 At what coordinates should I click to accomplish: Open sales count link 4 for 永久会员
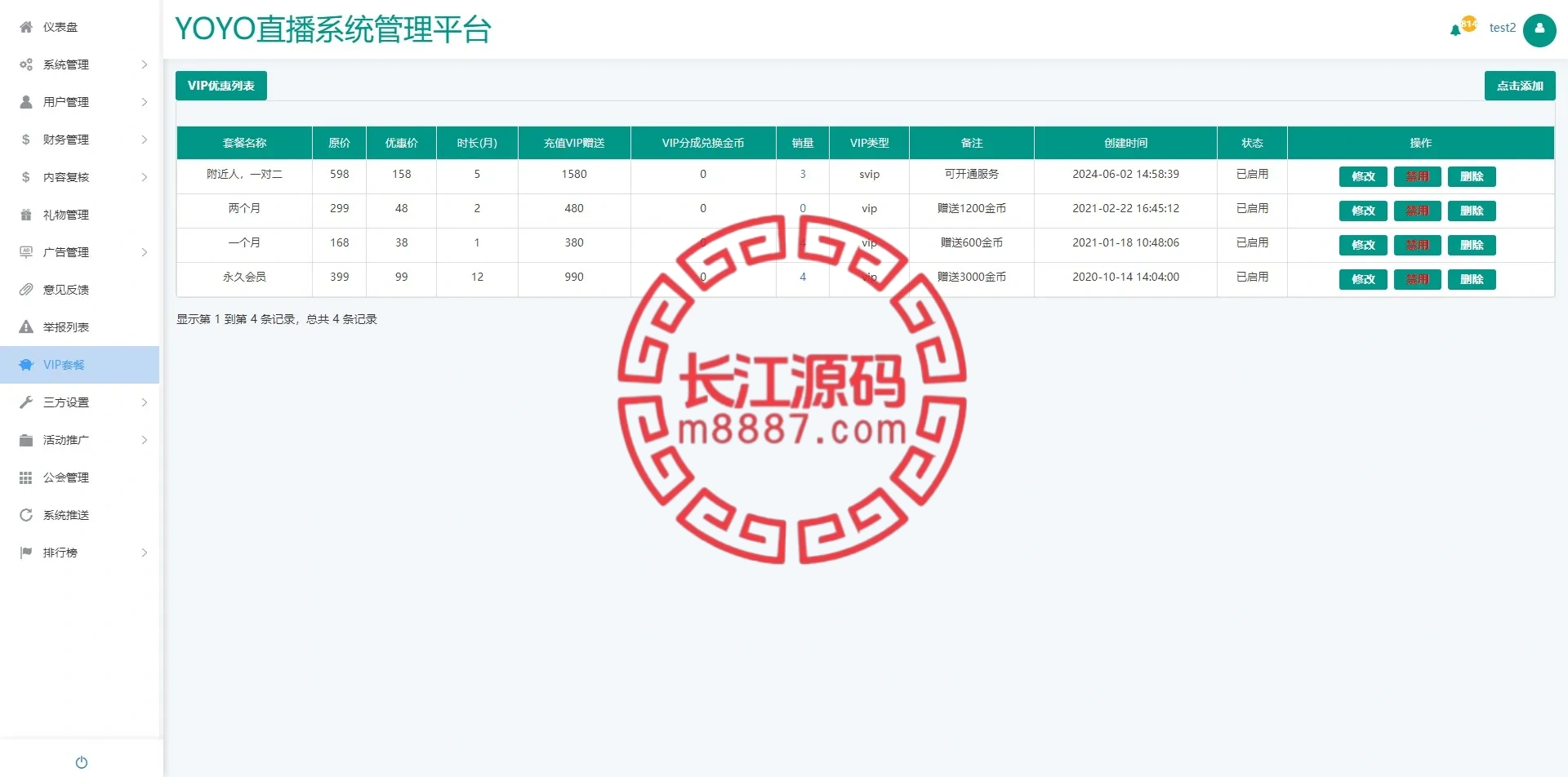point(803,277)
